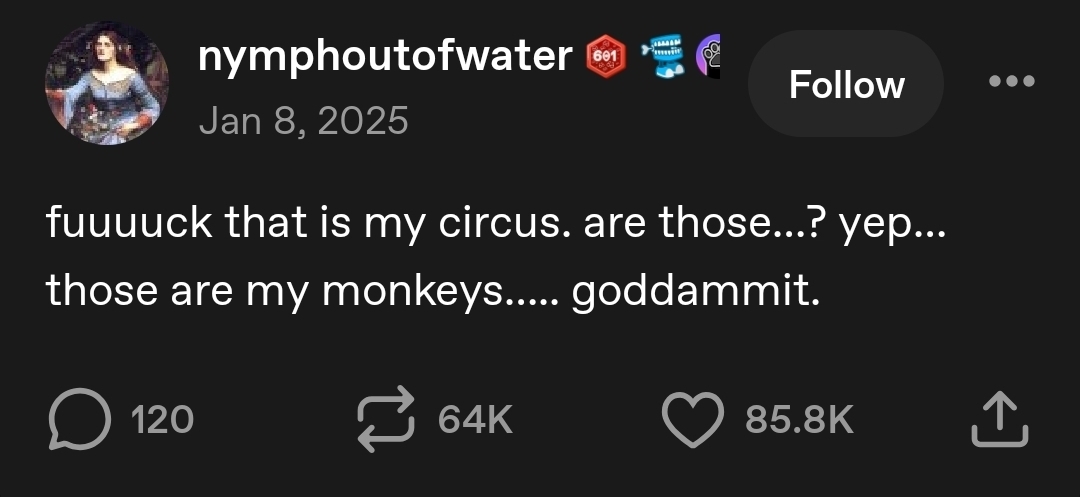The image size is (1080, 497).
Task: Open the Jan 8, 2025 post permalink
Action: 304,121
